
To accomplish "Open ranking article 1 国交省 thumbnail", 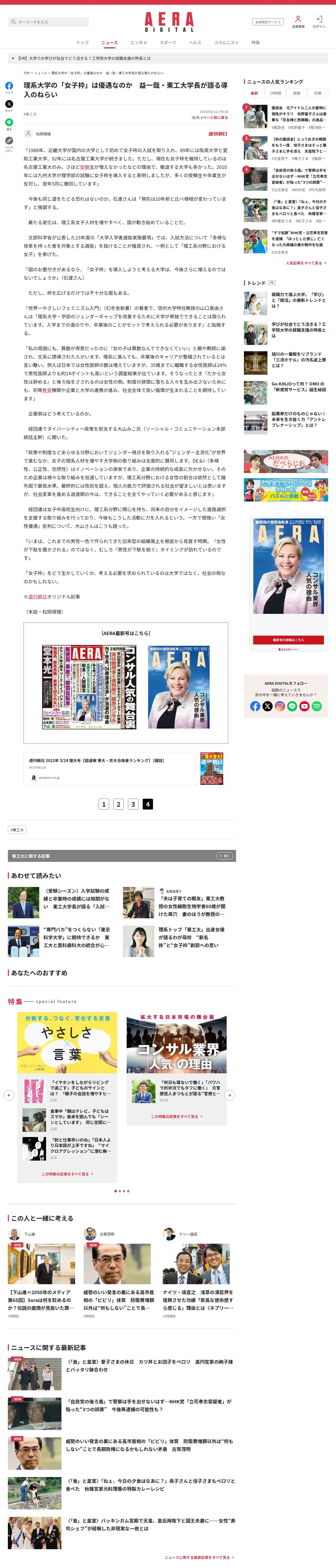I will click(255, 116).
